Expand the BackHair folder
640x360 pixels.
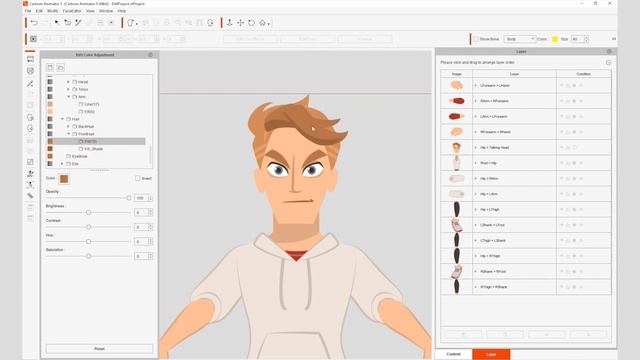[x=68, y=127]
